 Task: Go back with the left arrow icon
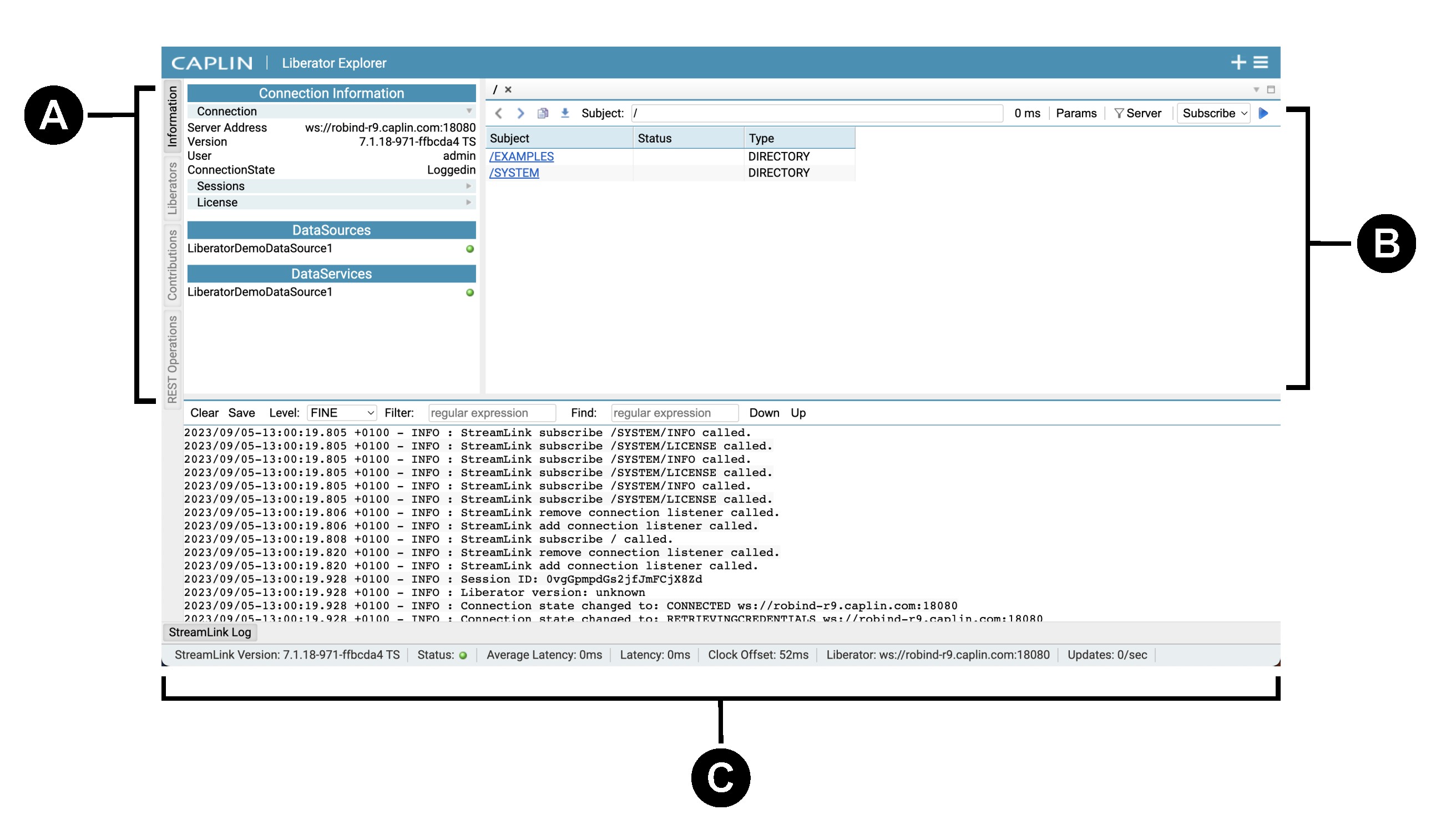pyautogui.click(x=499, y=113)
